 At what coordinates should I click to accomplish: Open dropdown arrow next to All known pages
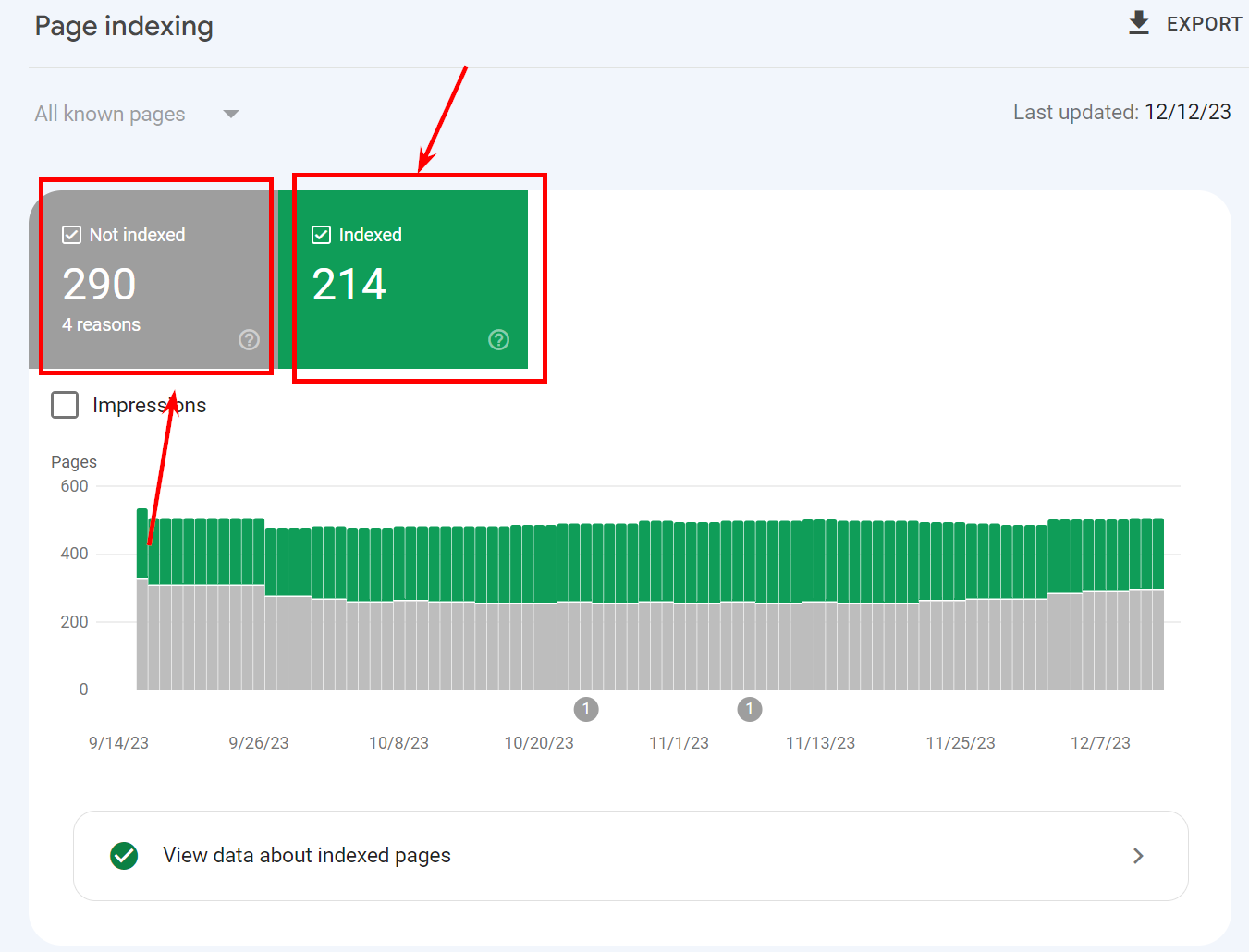(x=231, y=114)
